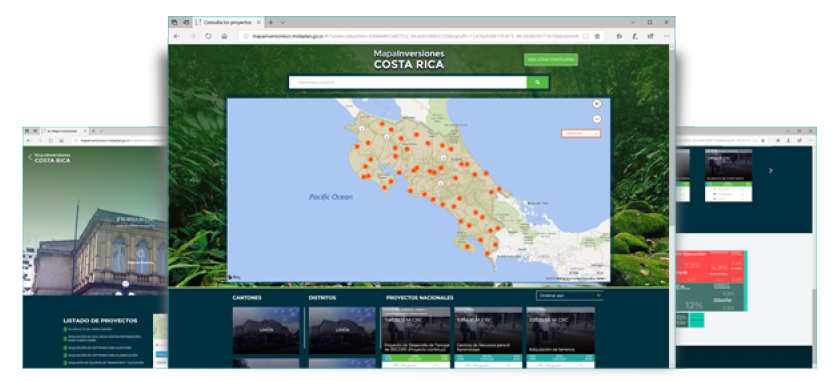Open the tab list chevron in browser
The image size is (832, 381).
click(283, 22)
